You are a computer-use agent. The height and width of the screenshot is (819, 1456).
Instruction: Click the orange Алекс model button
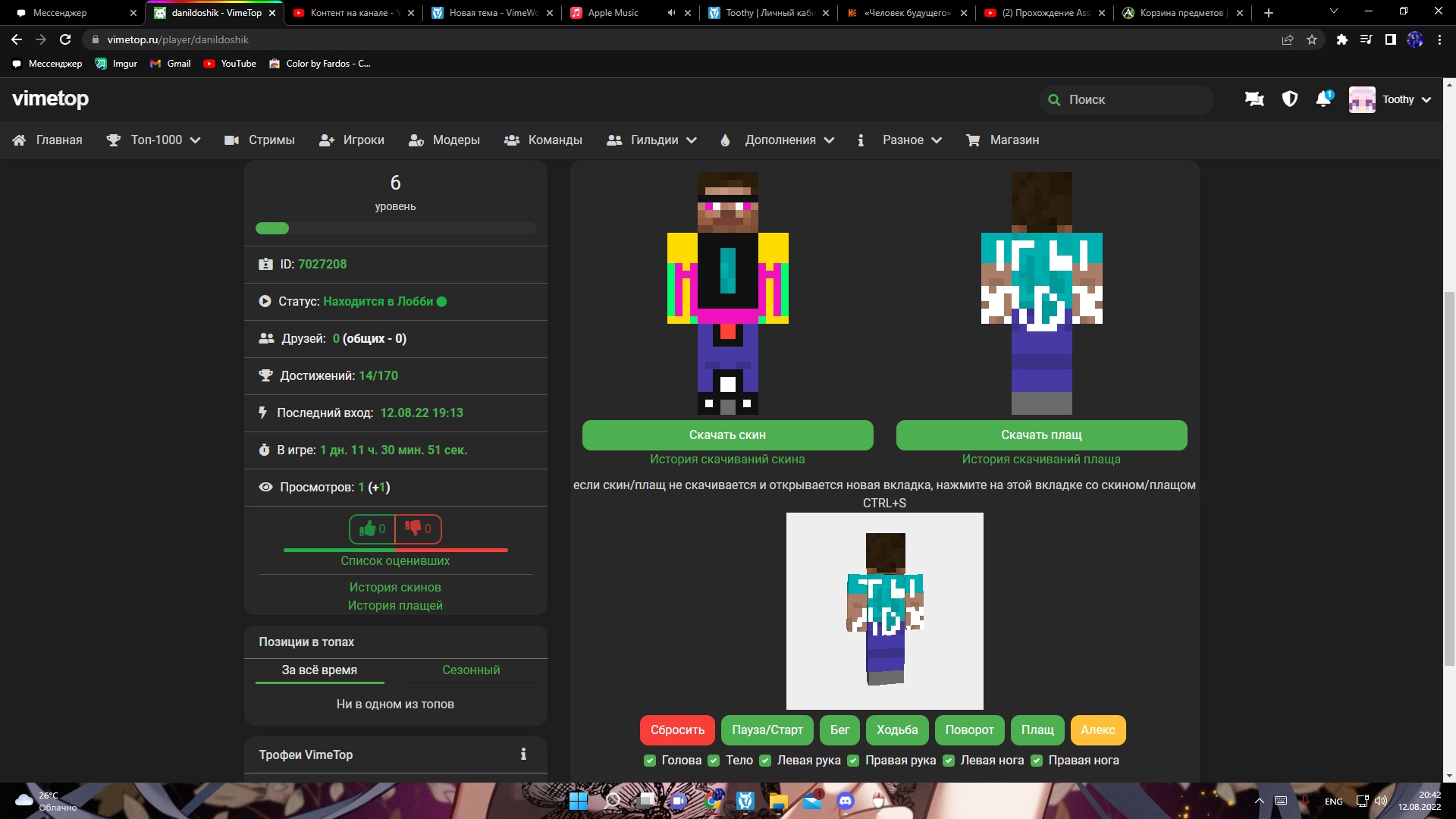coord(1097,730)
